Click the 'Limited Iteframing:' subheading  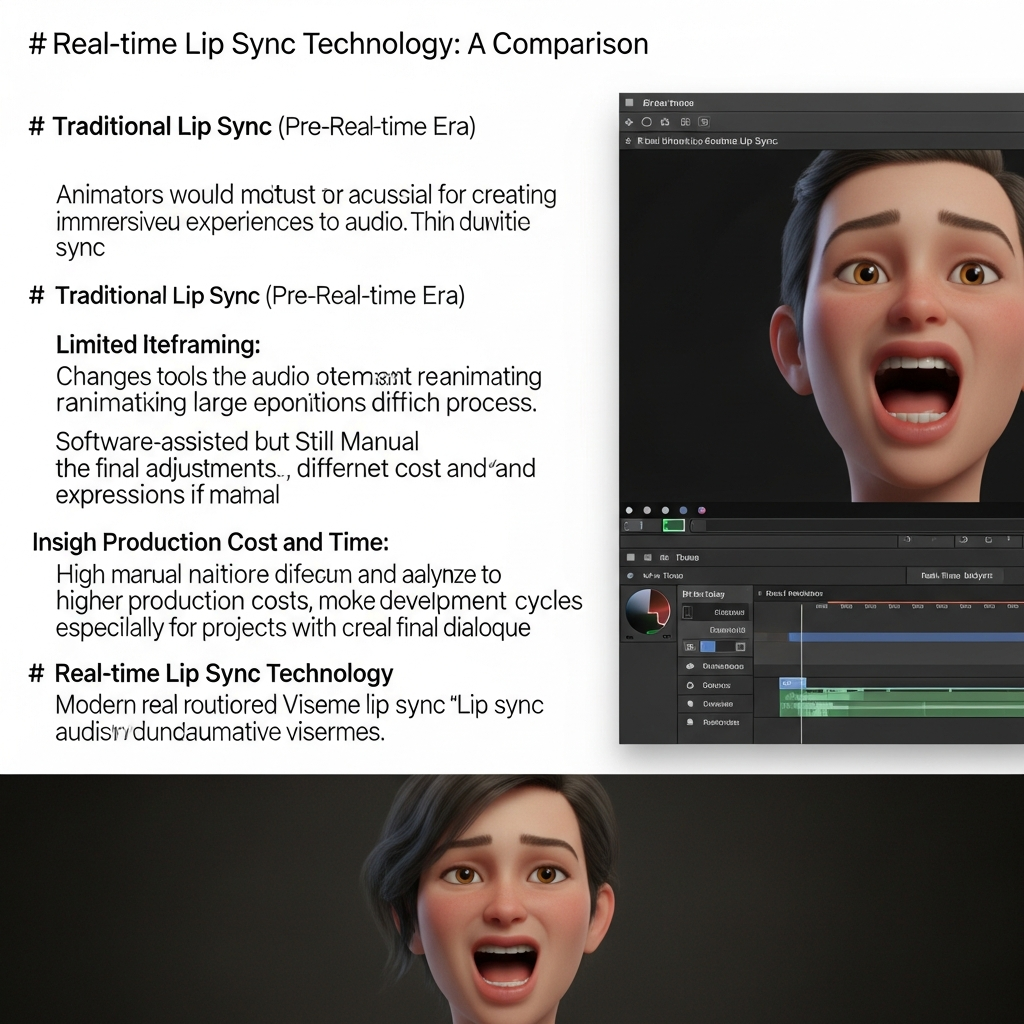[x=158, y=345]
